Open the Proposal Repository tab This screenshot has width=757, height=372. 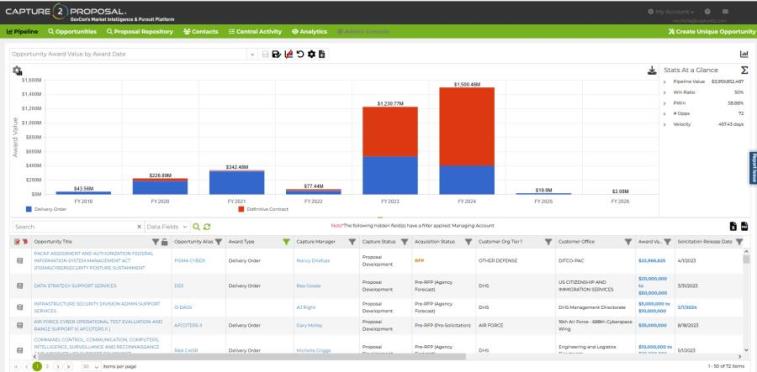coord(140,31)
